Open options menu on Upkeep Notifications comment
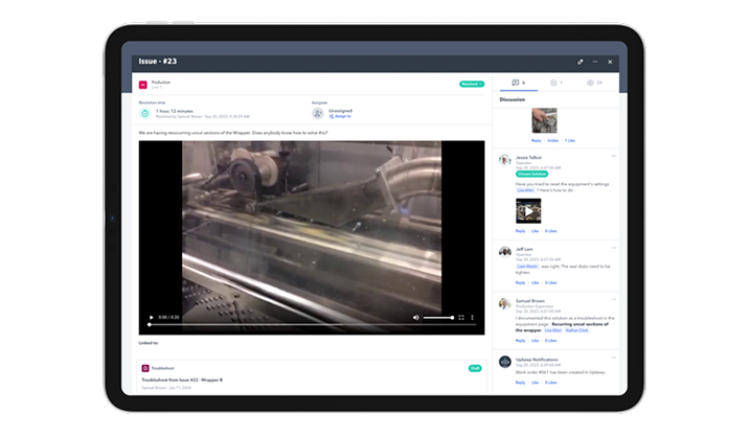 point(613,358)
